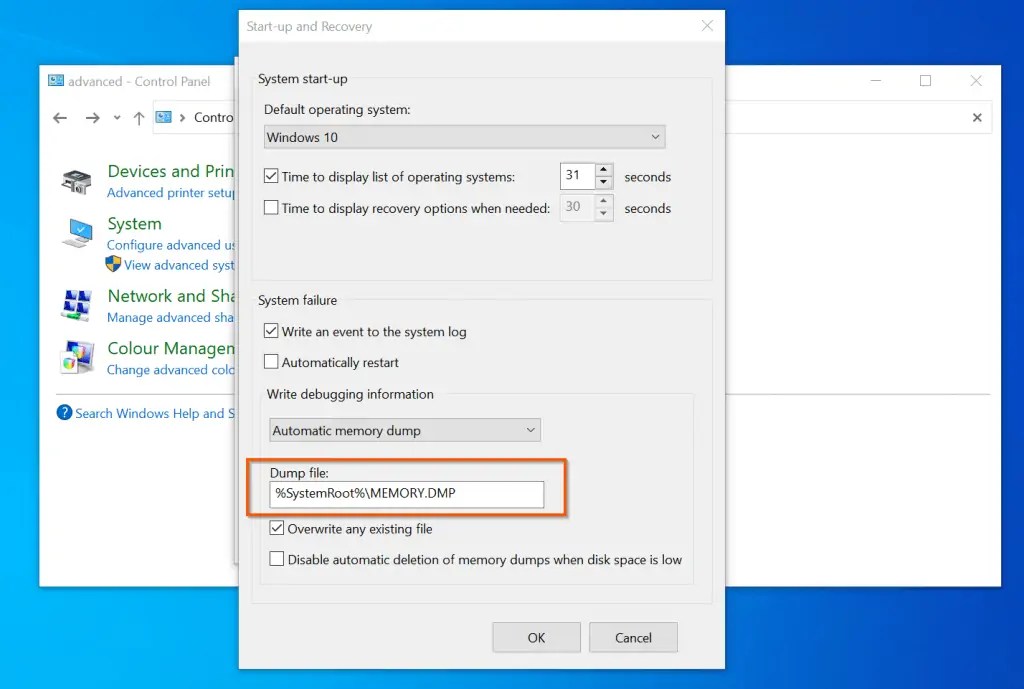Enable Automatically restart on system failure
Viewport: 1024px width, 689px height.
pyautogui.click(x=269, y=361)
